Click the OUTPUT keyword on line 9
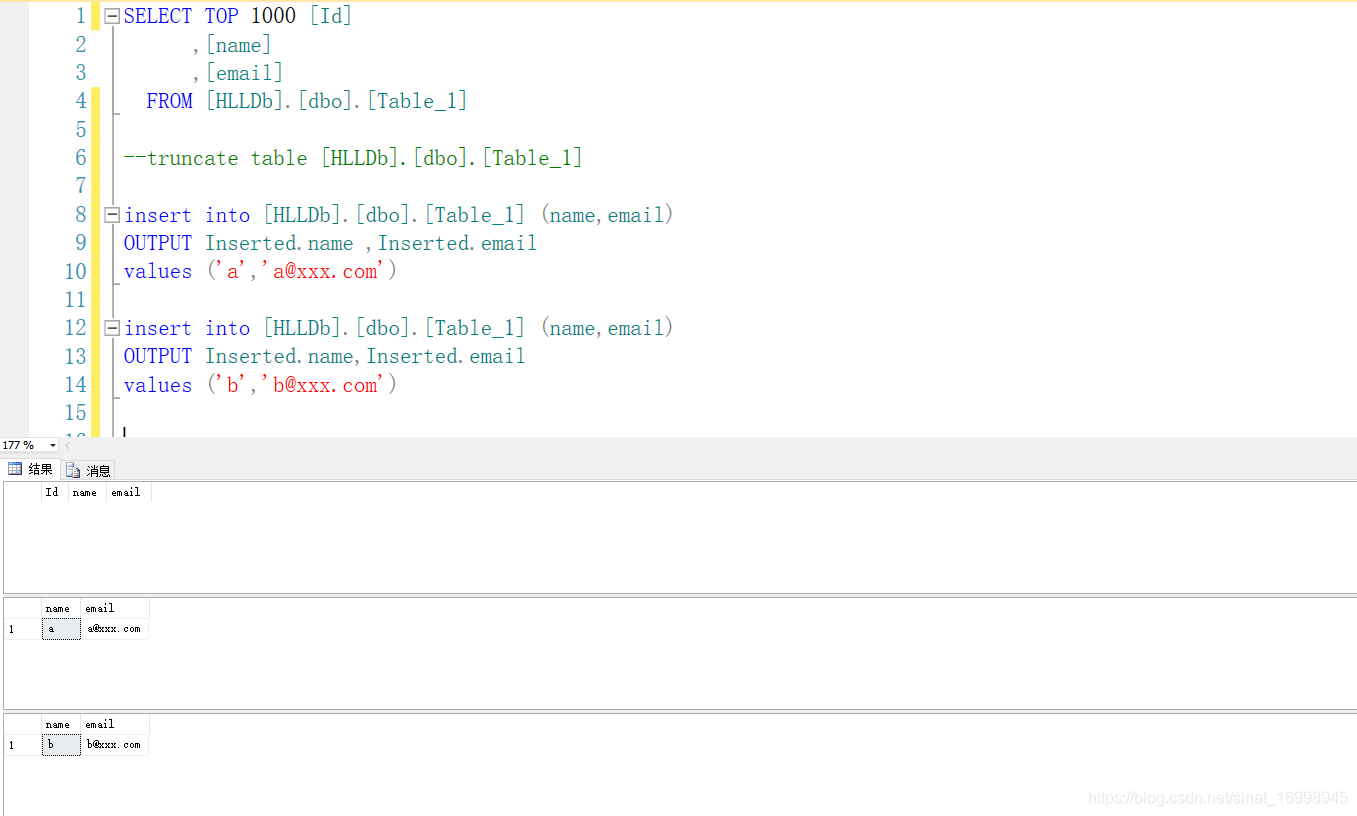1357x816 pixels. point(158,243)
